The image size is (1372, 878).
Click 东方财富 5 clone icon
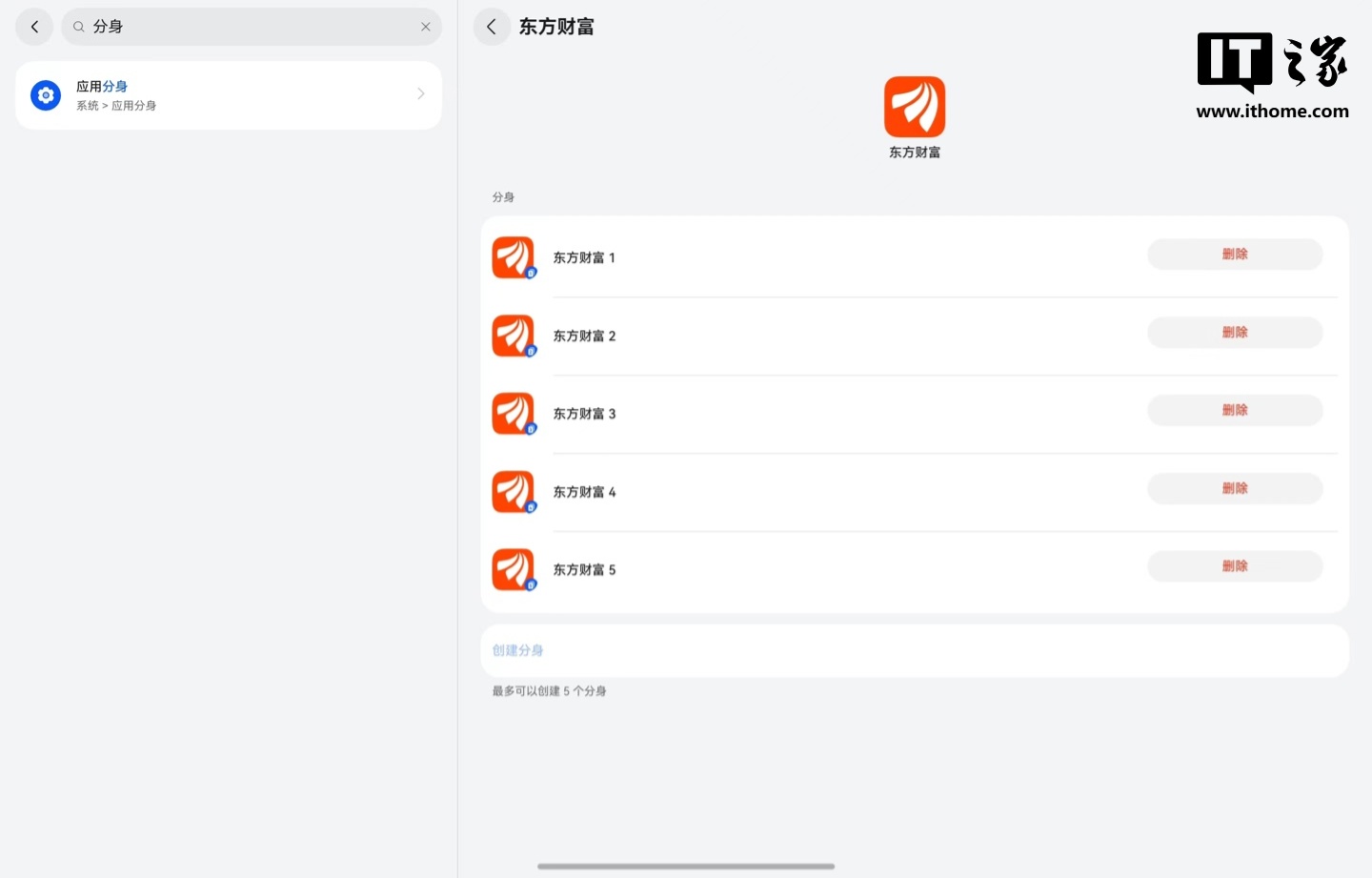(x=514, y=570)
